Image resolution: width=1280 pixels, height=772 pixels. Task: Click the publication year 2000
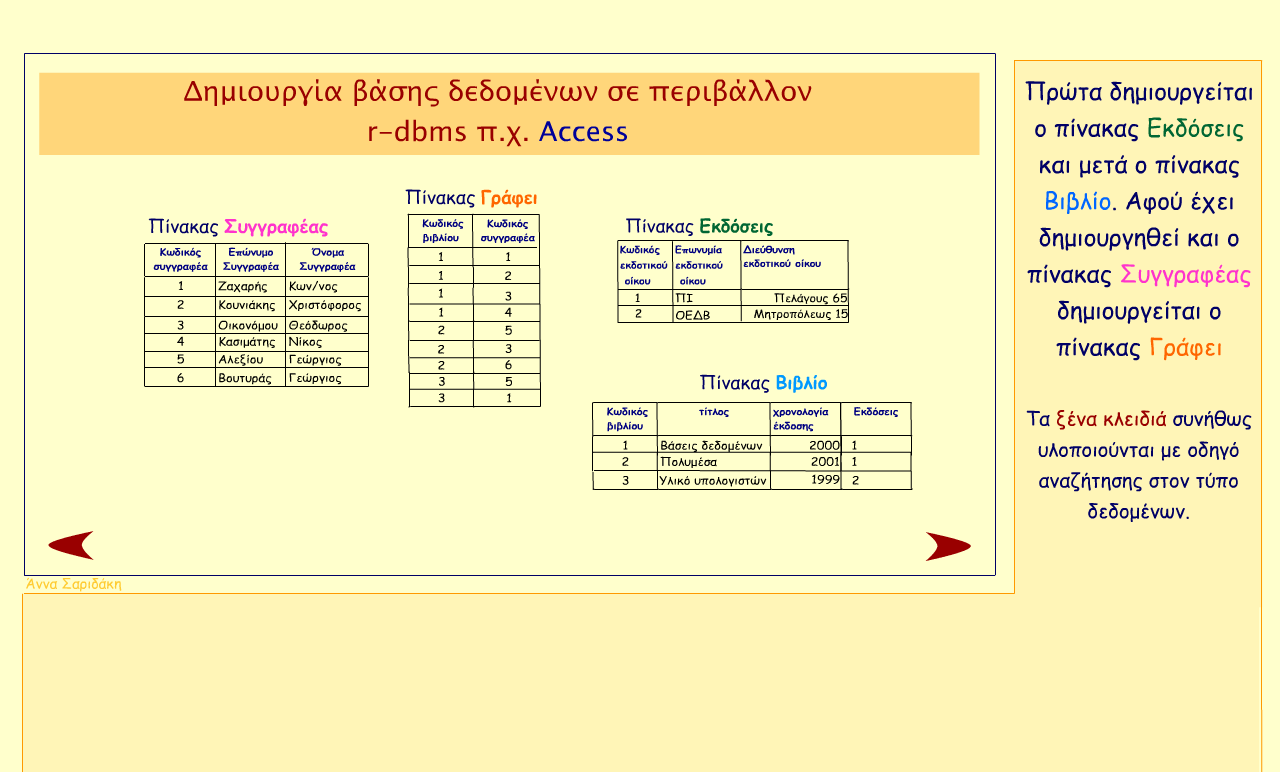pos(824,445)
